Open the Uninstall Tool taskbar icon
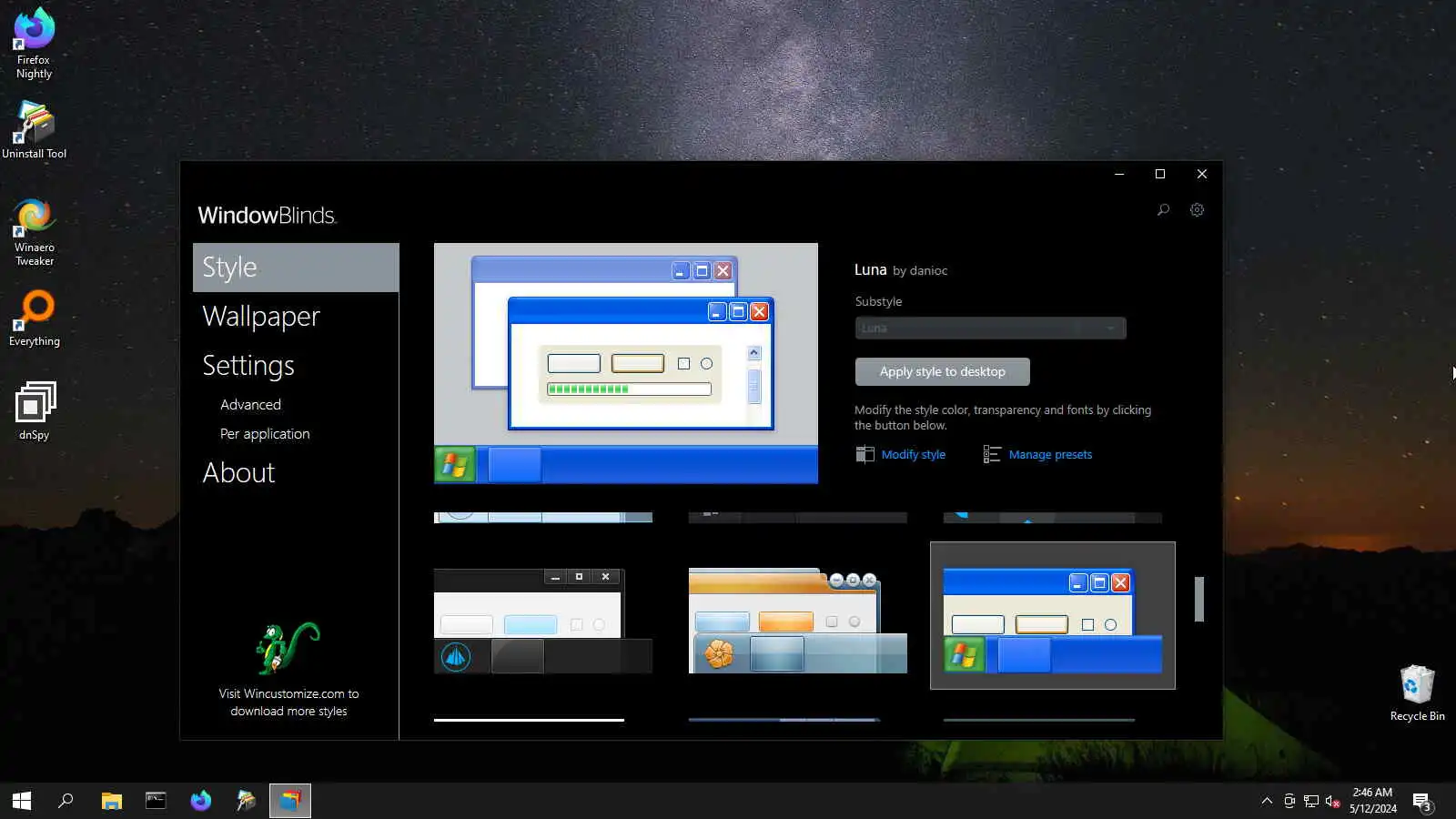The width and height of the screenshot is (1456, 819). tap(246, 801)
